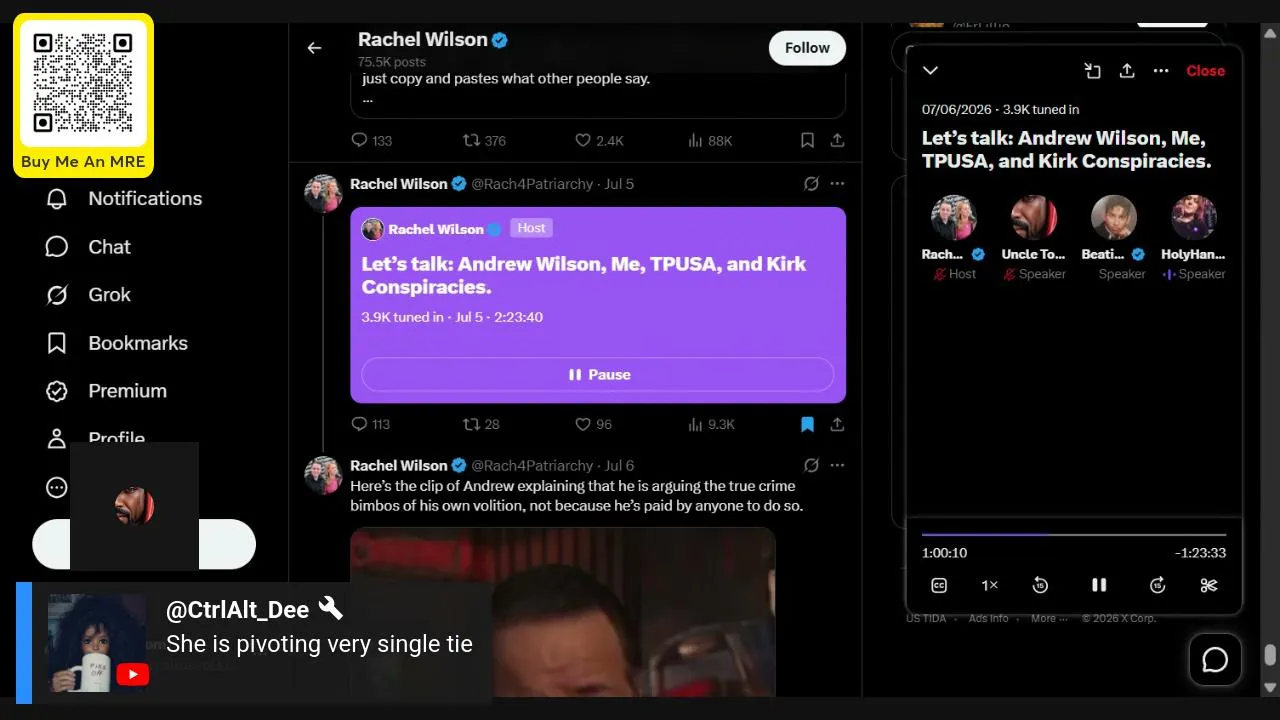Viewport: 1280px width, 720px height.
Task: Pause the Space playback in player
Action: tap(1099, 585)
